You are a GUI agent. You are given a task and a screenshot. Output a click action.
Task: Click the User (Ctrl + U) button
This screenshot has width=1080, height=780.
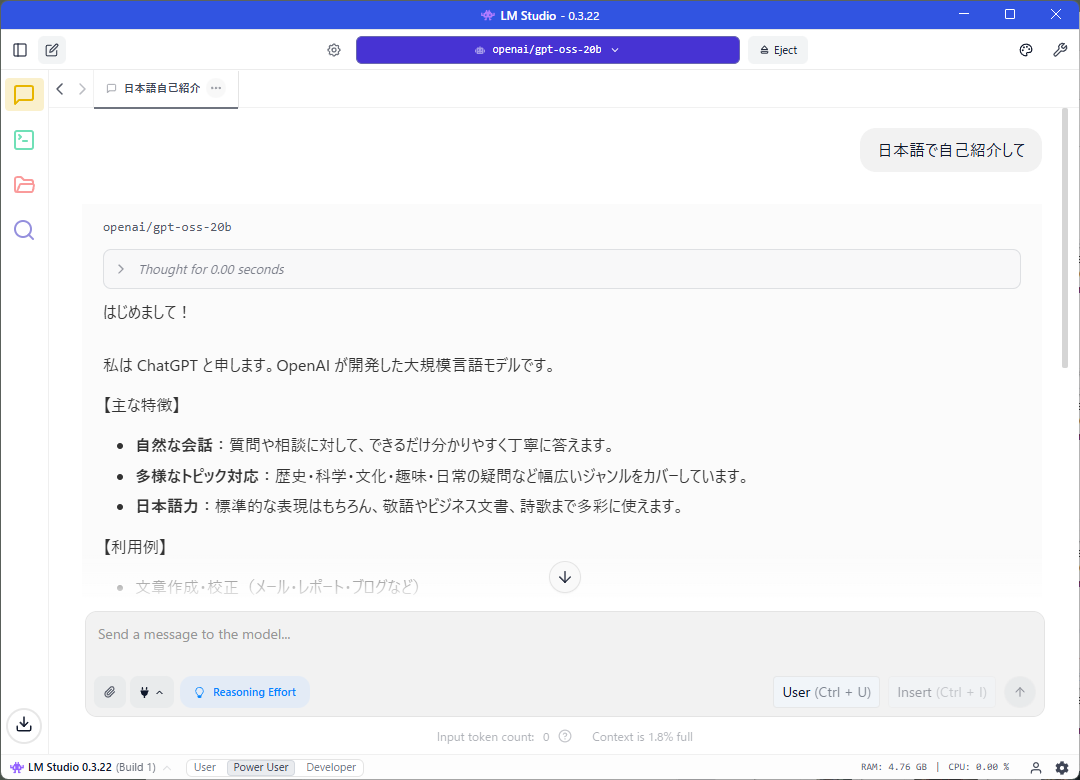(x=827, y=692)
